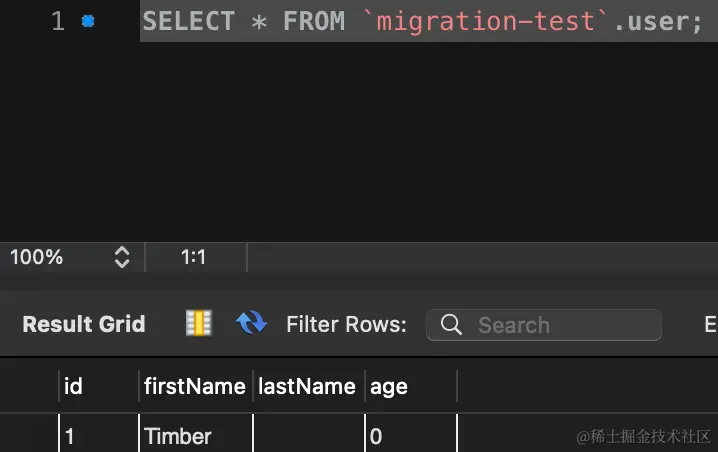Sort by the age column header
Viewport: 718px width, 452px height.
click(x=411, y=387)
